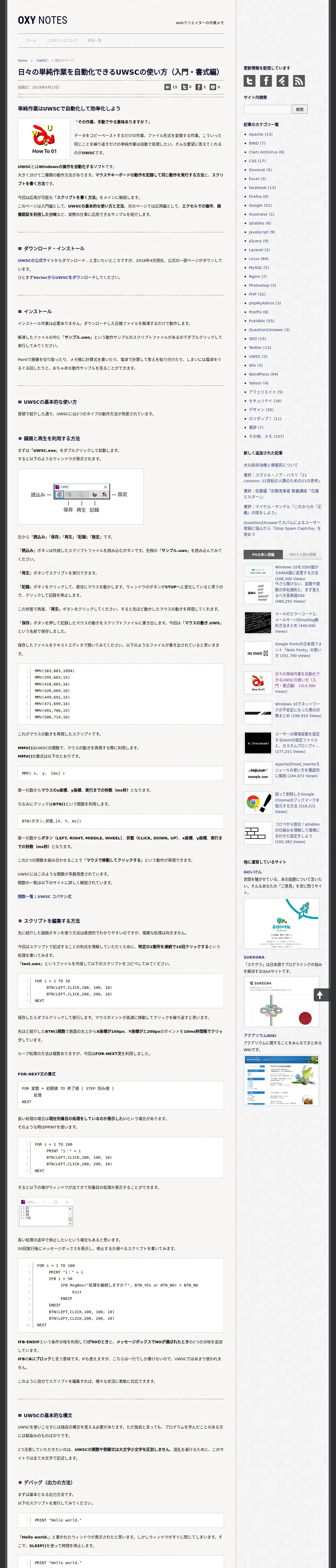Open recent article 犬の延命治療と尊厳死について
This screenshot has width=336, height=1568.
271,465
